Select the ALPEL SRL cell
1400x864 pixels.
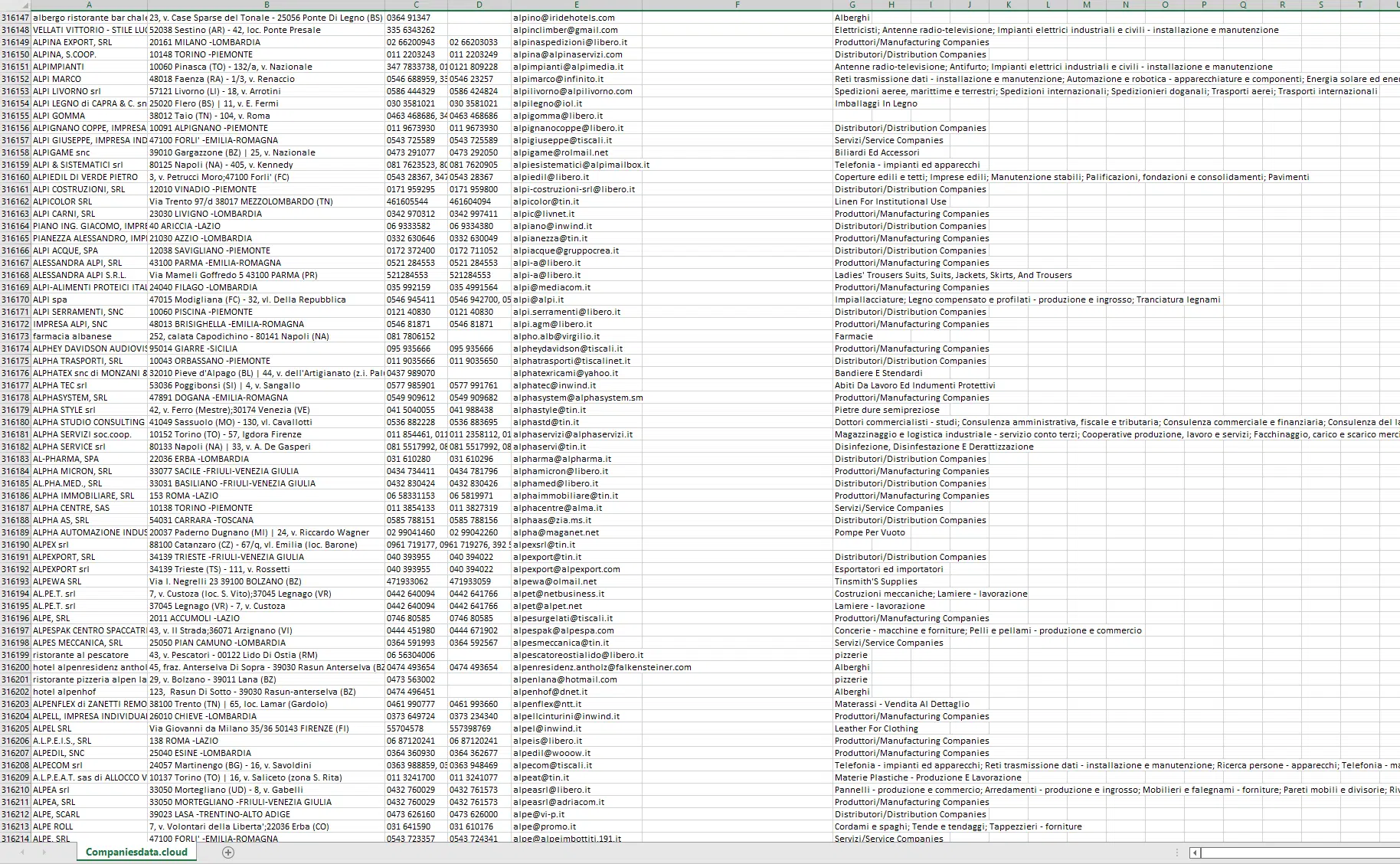(x=89, y=728)
